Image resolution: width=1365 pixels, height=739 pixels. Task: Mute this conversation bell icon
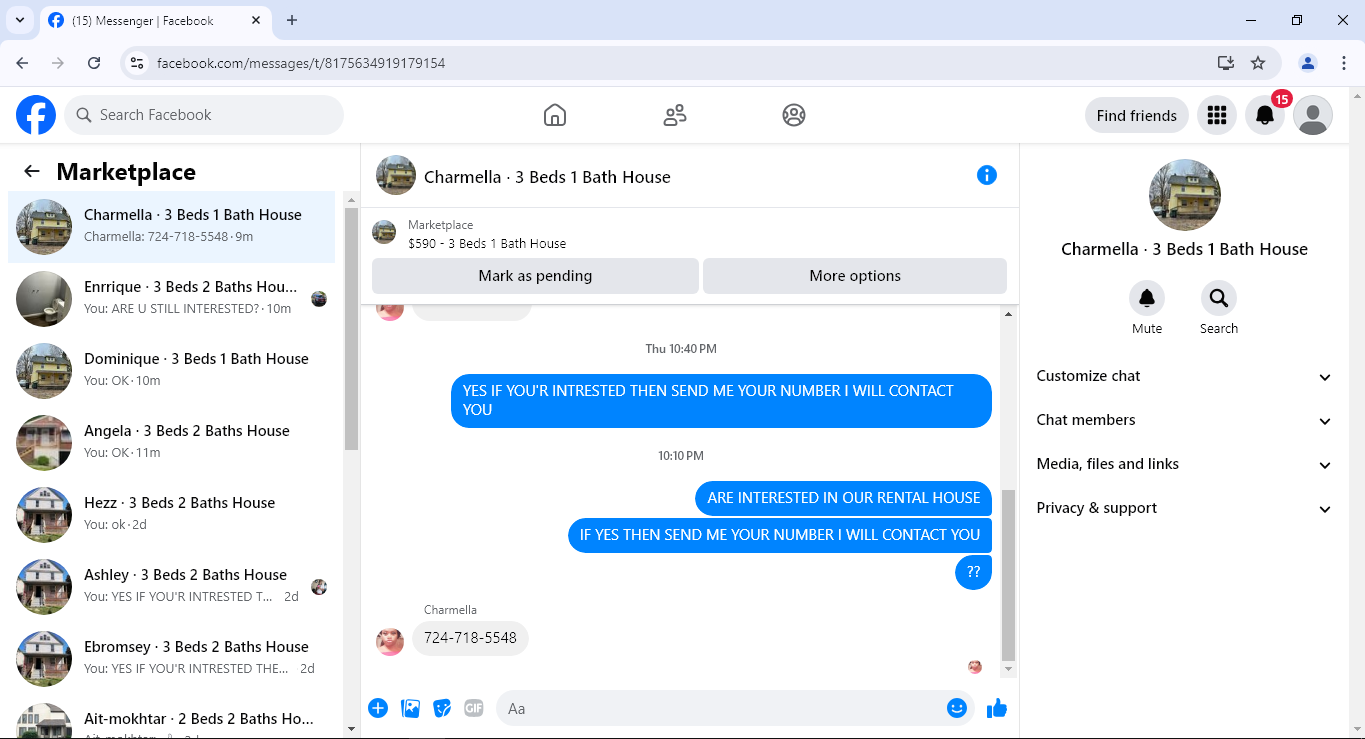(1147, 298)
